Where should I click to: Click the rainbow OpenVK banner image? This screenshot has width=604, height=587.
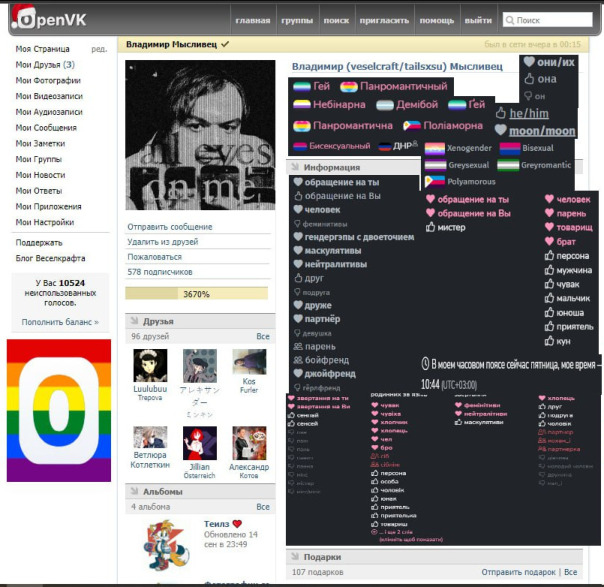[59, 410]
